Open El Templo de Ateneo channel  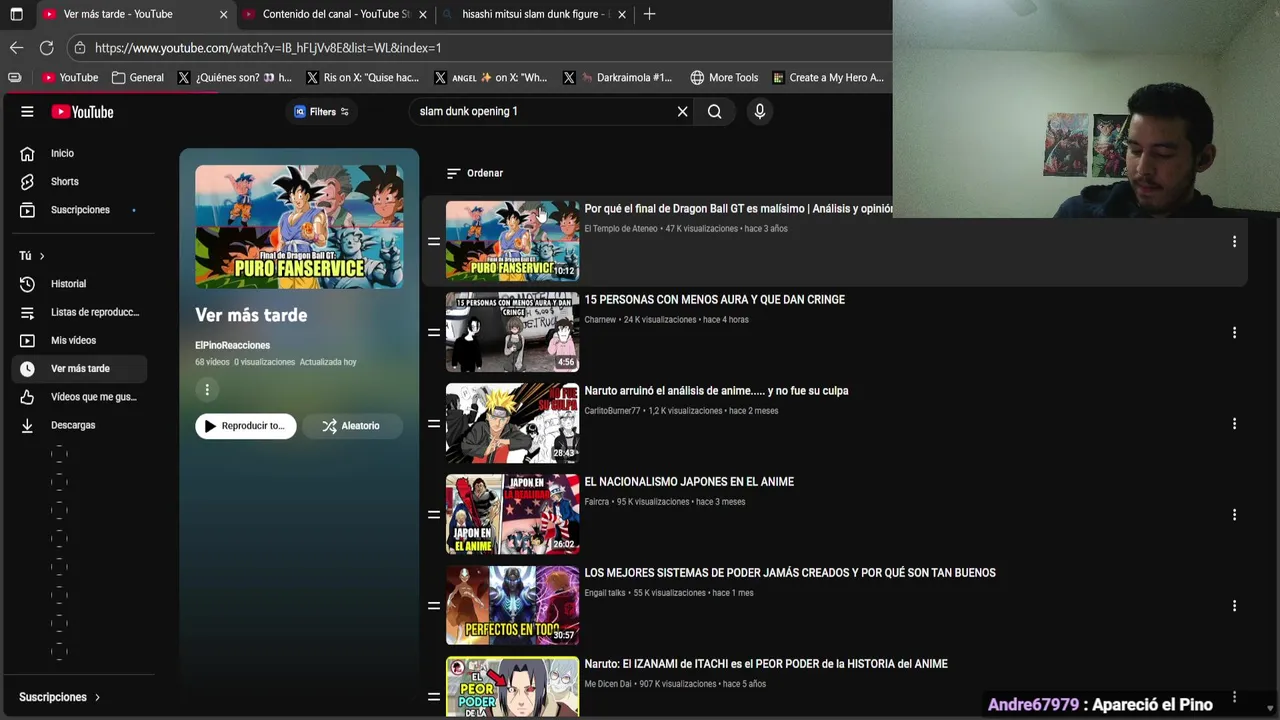click(x=621, y=229)
